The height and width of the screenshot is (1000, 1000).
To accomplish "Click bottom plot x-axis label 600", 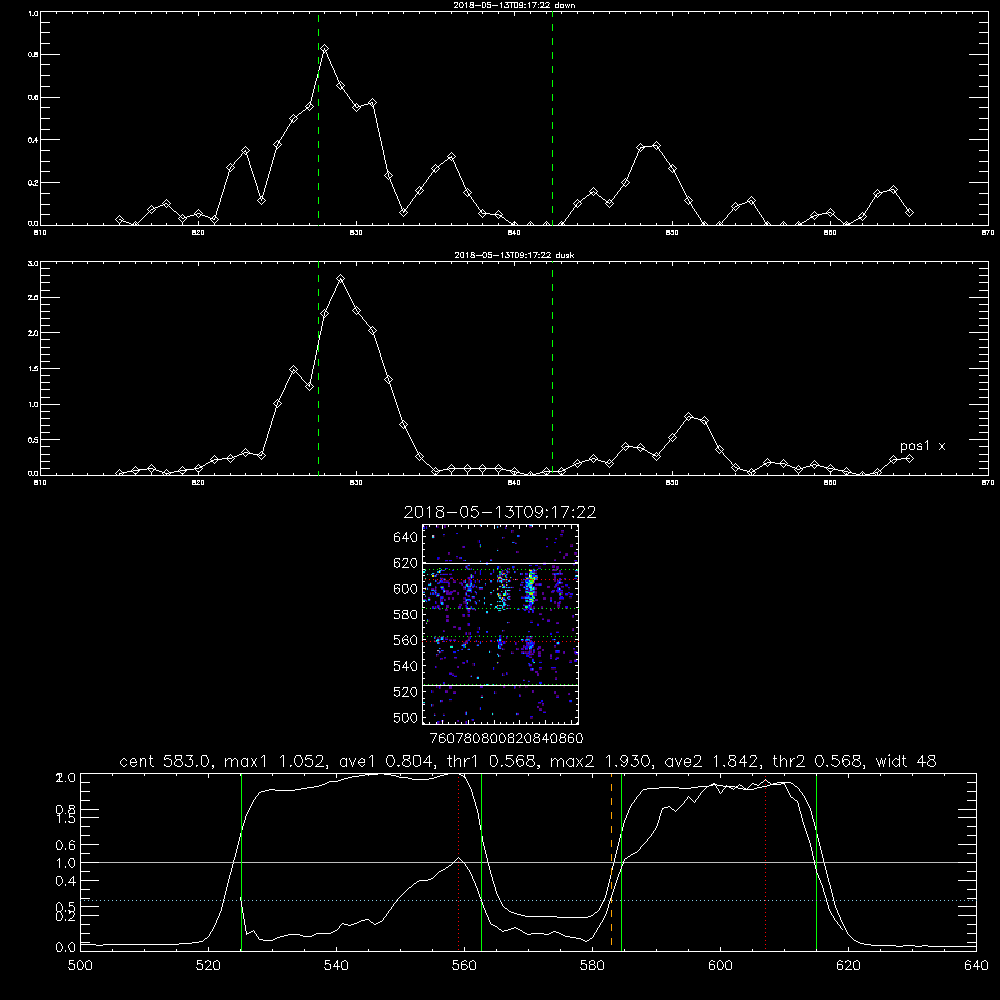I will (x=721, y=966).
